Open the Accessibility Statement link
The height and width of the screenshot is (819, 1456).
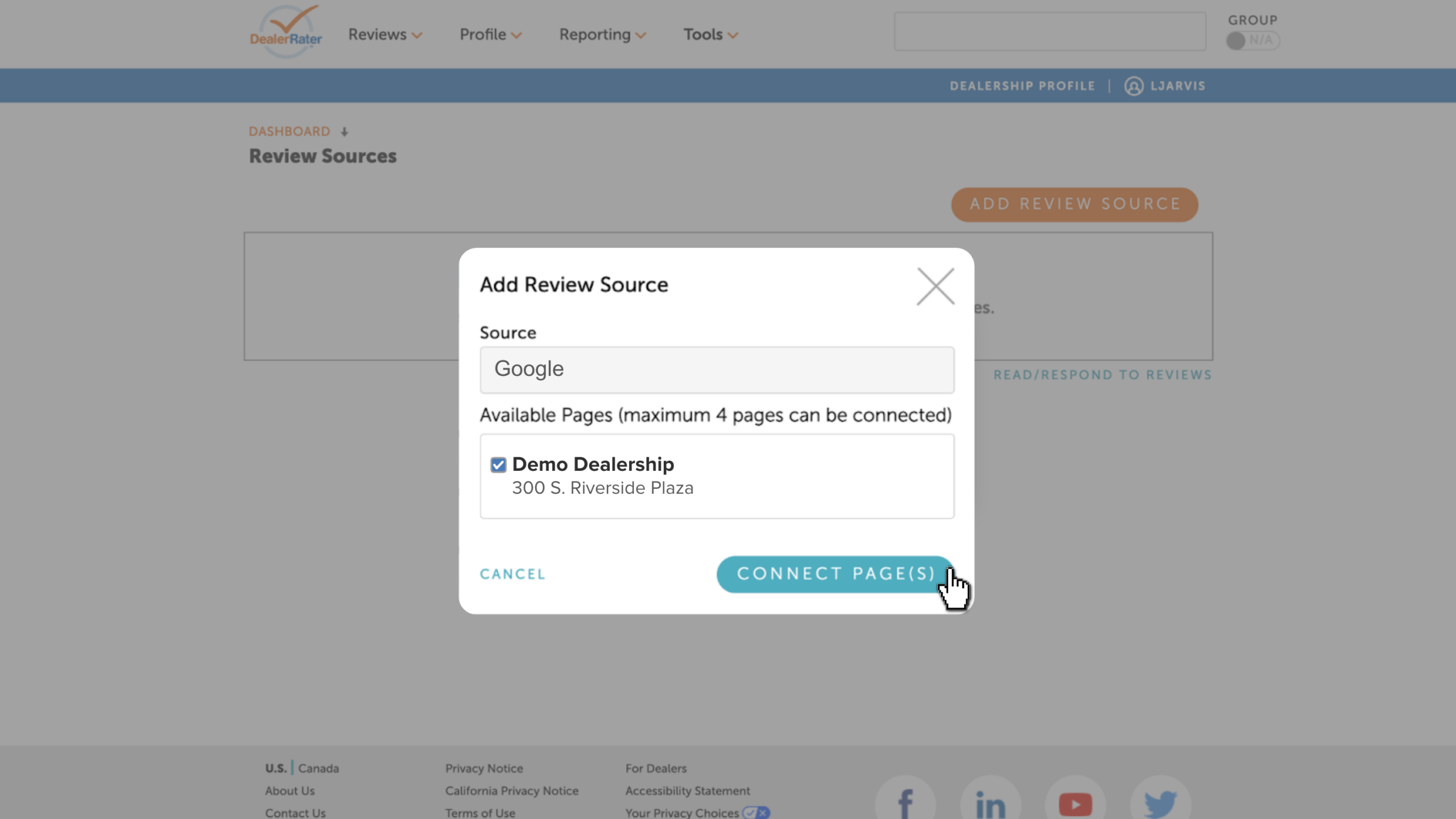[688, 791]
